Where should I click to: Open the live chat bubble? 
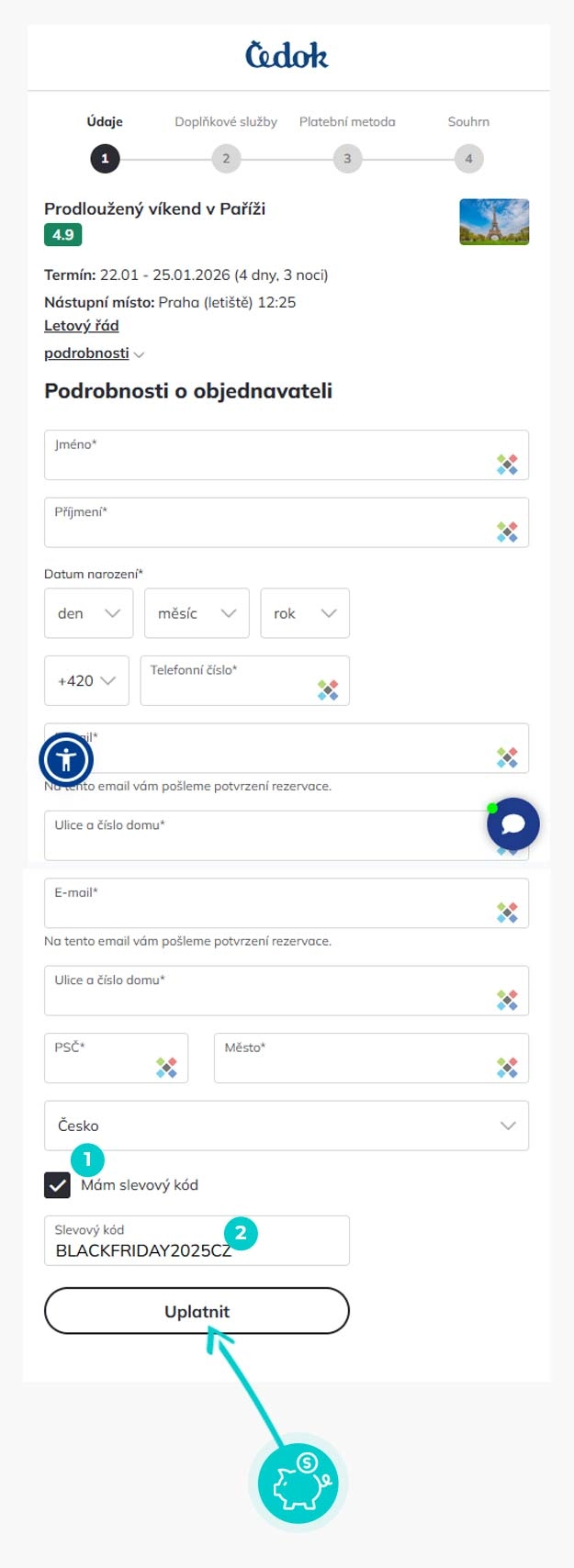coord(512,823)
